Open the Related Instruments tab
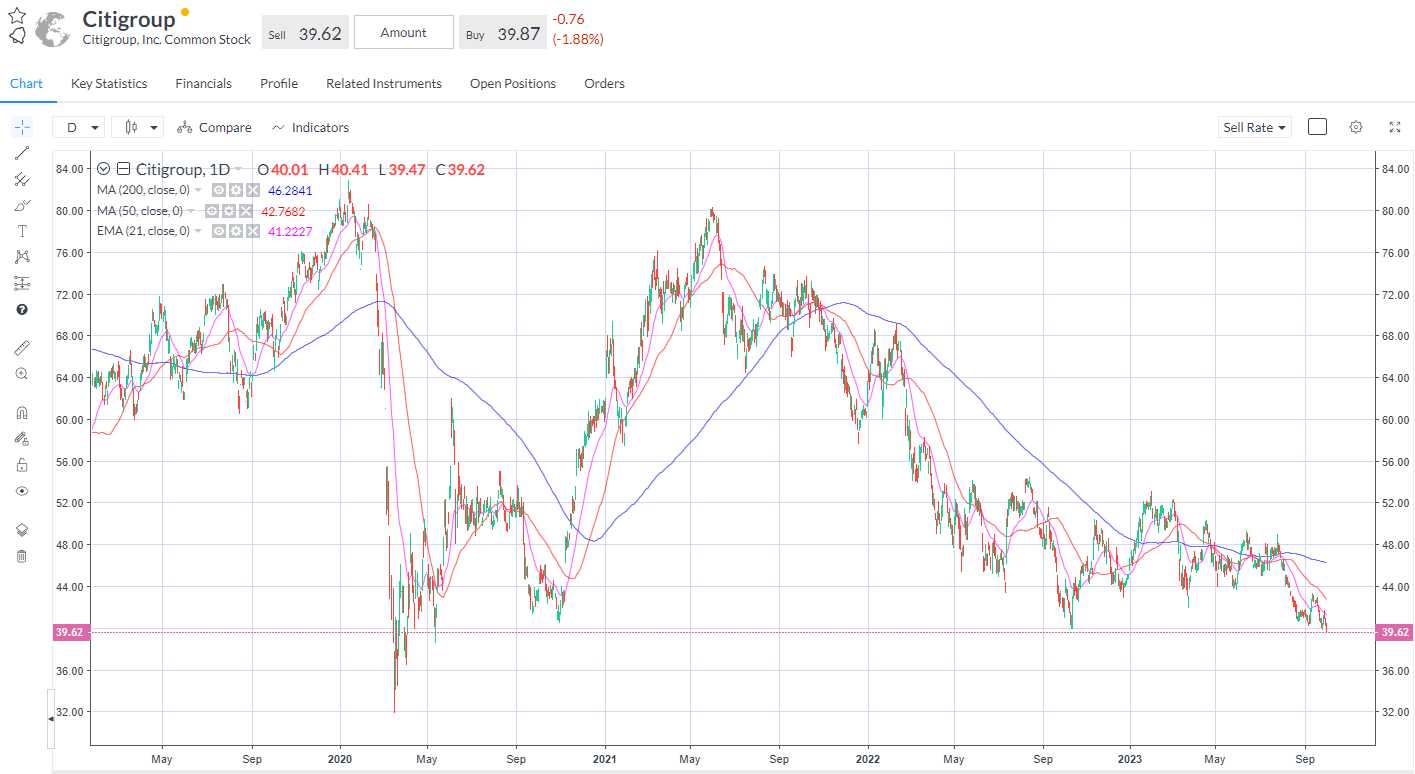Image resolution: width=1415 pixels, height=774 pixels. pos(384,83)
